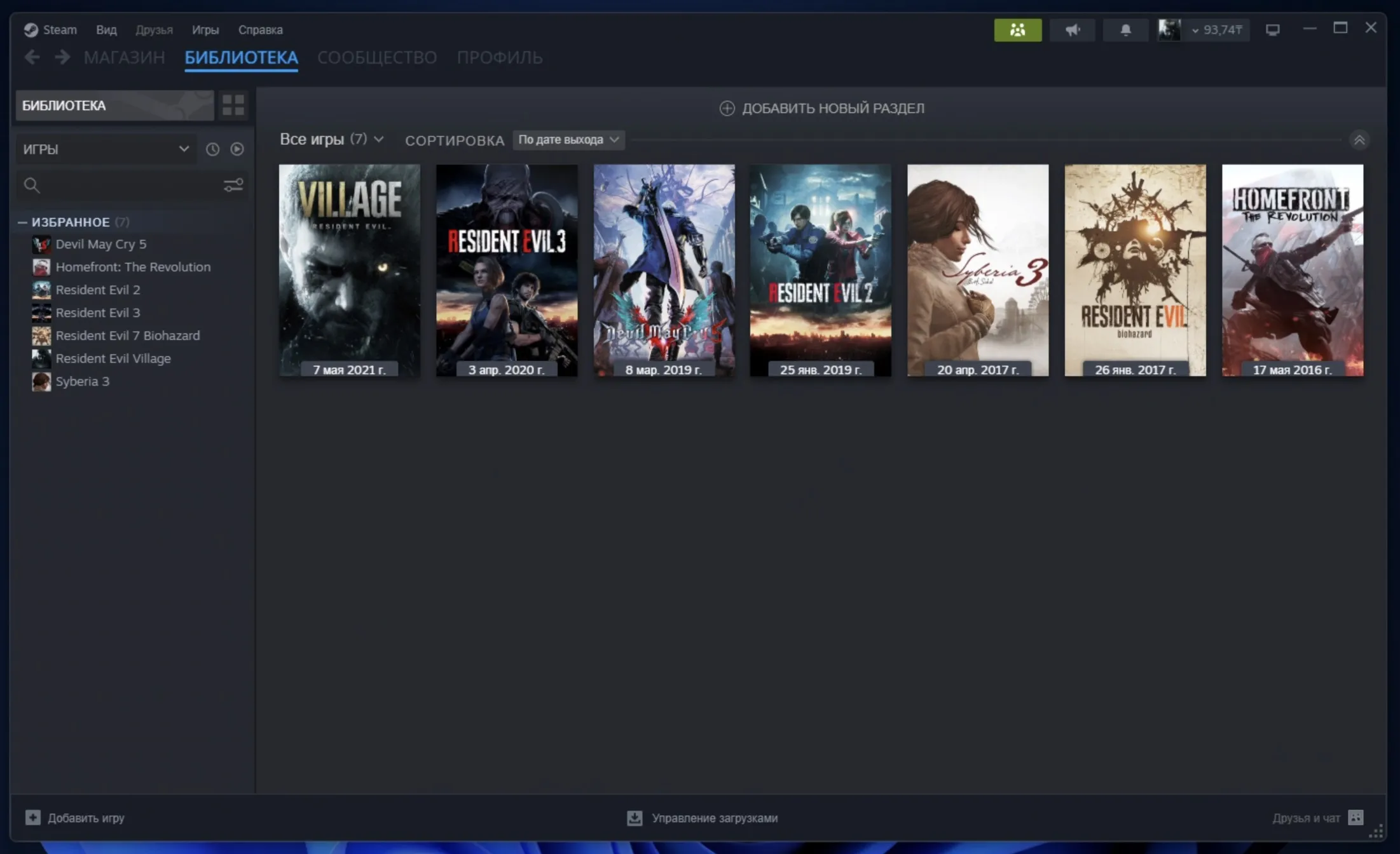Click the library search magnifier icon

(31, 185)
